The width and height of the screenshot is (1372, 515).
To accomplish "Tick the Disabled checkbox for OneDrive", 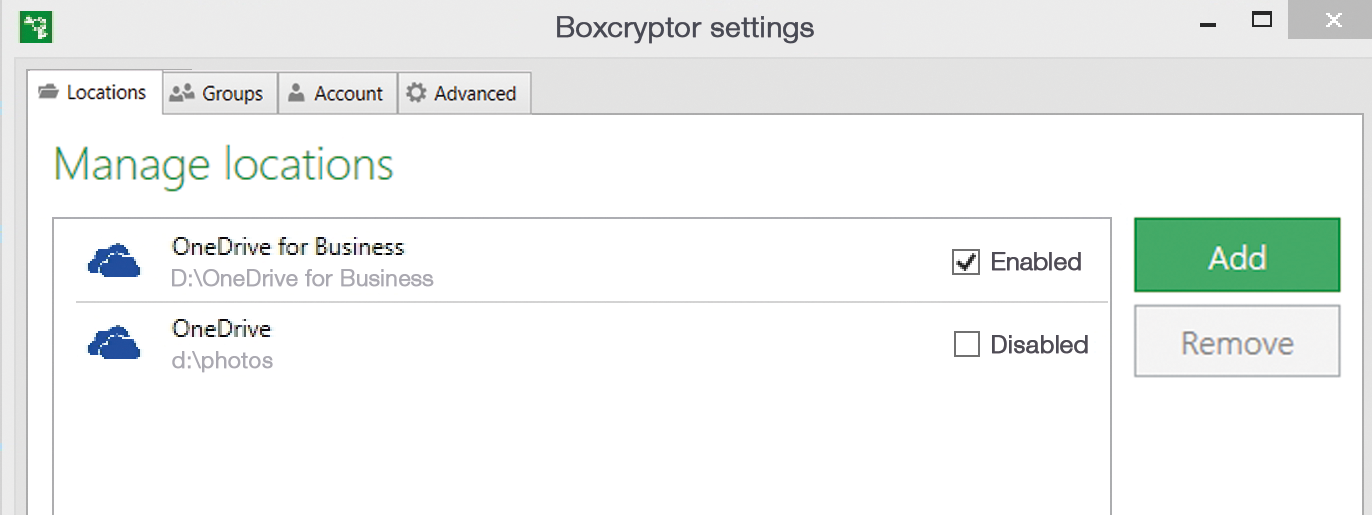I will [x=966, y=345].
